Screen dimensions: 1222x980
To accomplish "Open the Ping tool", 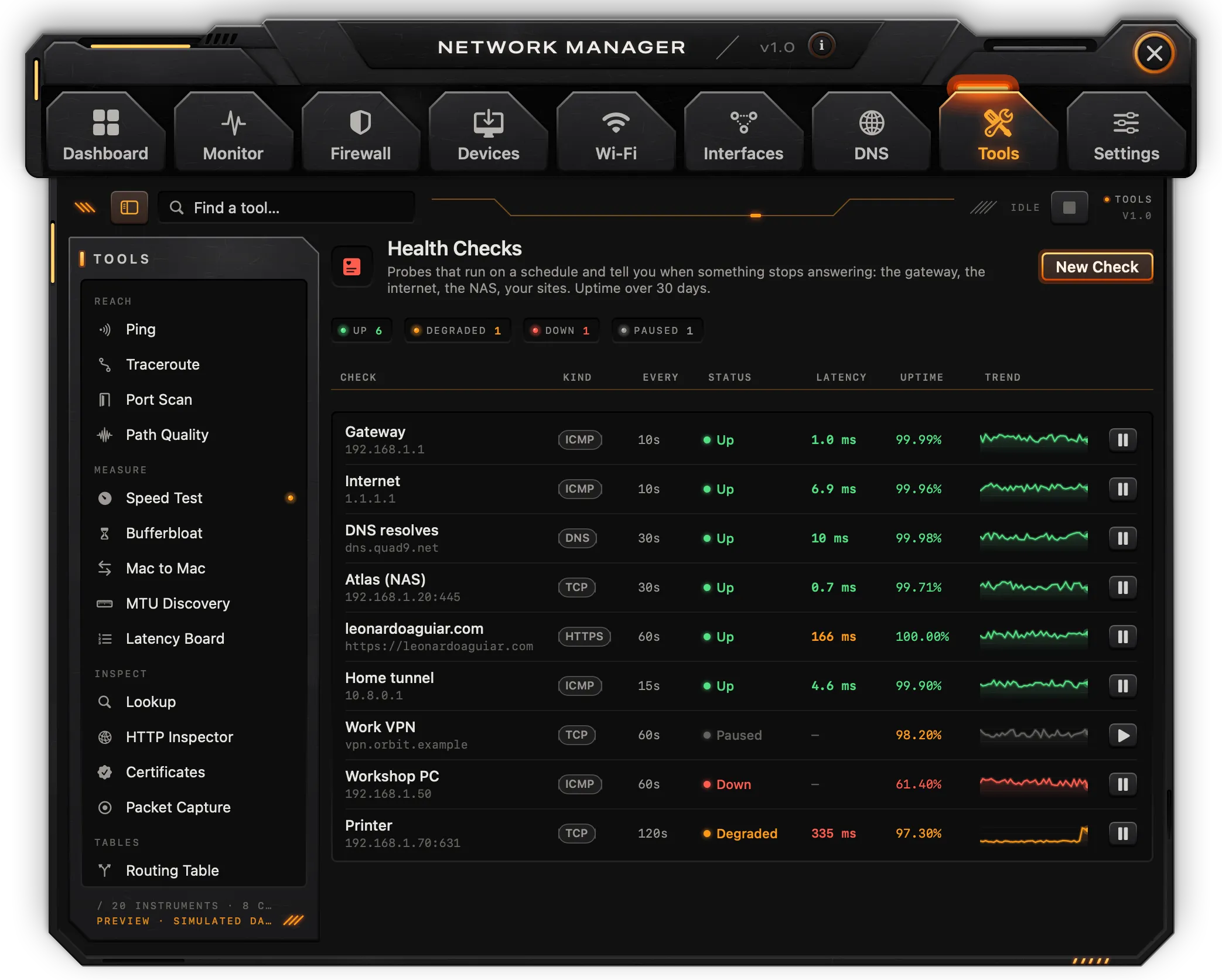I will point(194,329).
